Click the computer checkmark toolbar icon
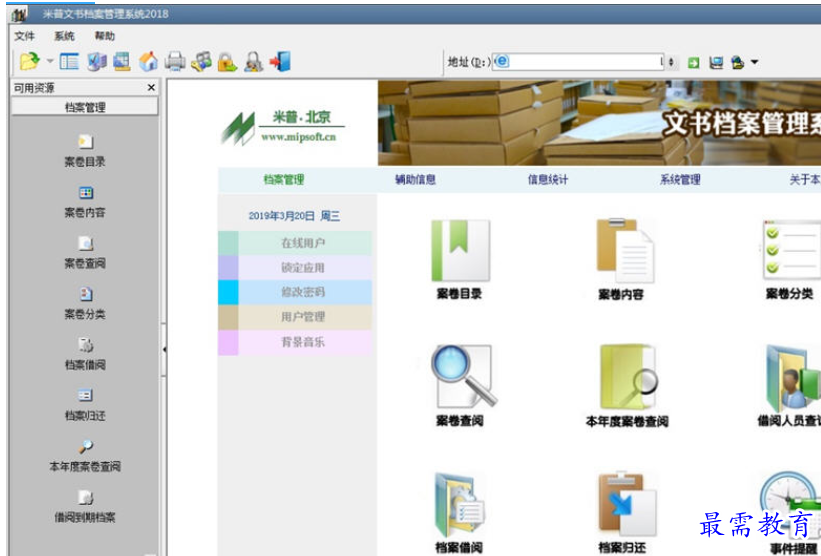Image resolution: width=821 pixels, height=556 pixels. point(96,62)
